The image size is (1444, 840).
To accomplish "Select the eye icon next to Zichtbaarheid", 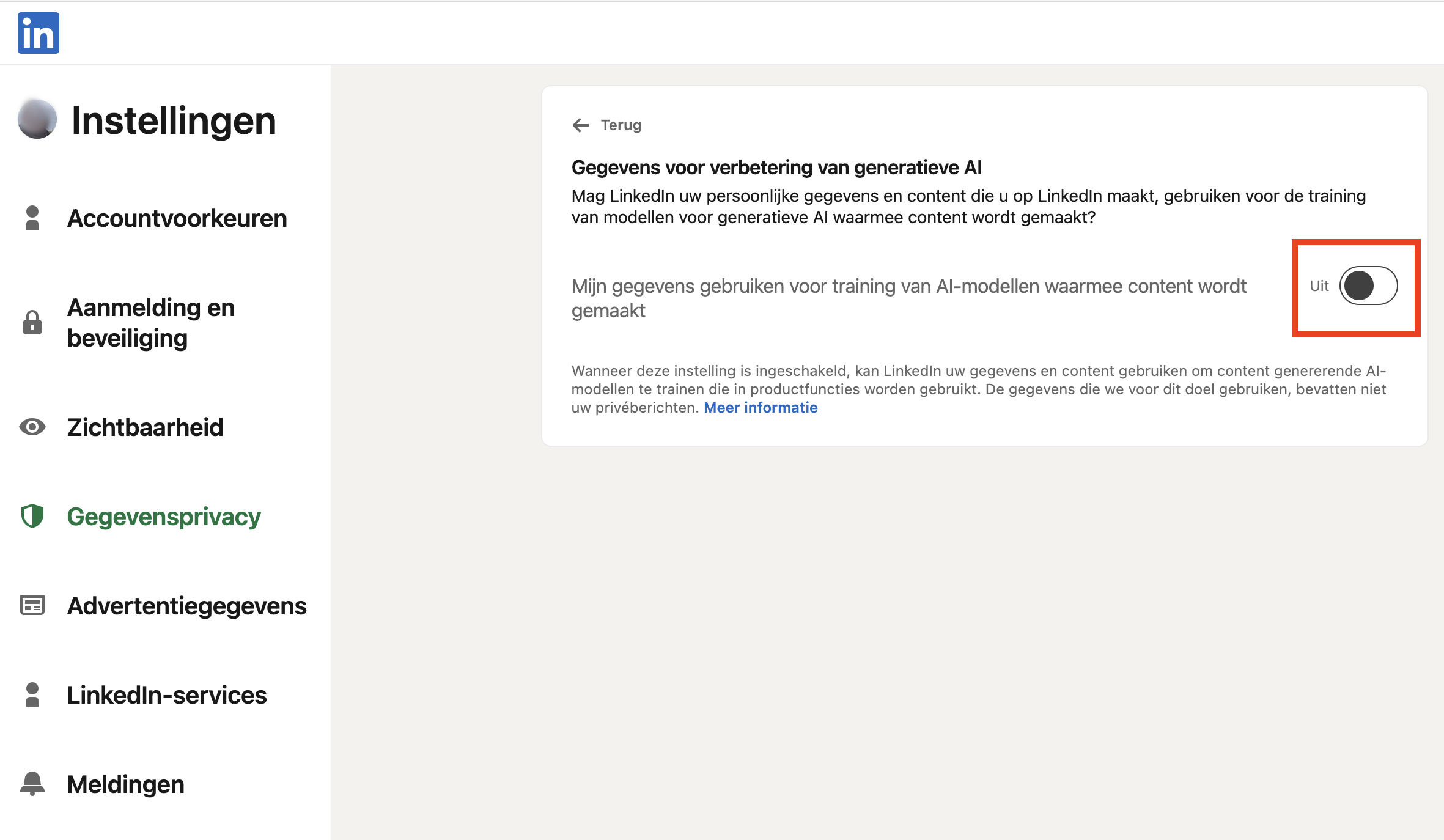I will point(32,427).
